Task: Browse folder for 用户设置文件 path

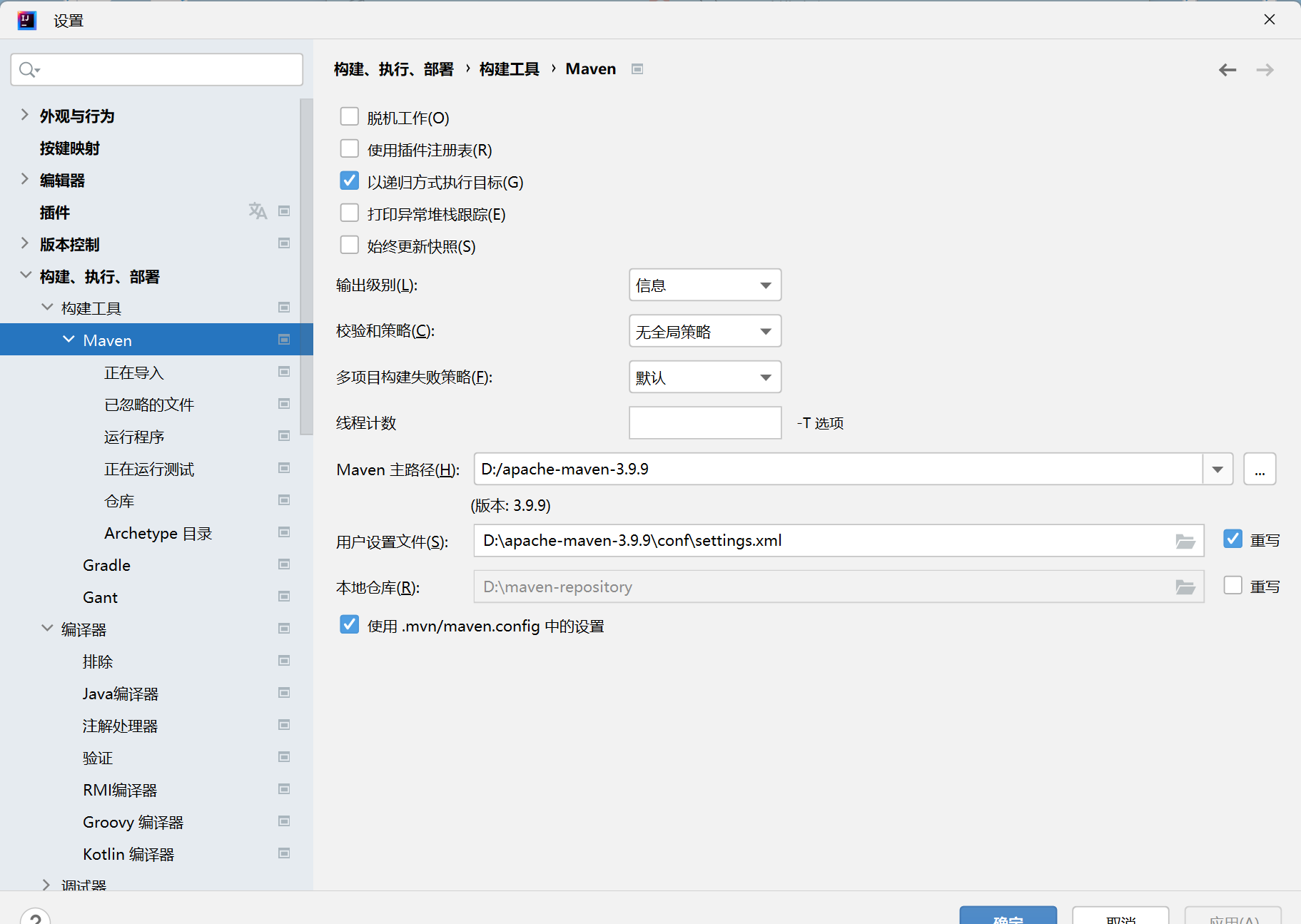Action: (x=1185, y=542)
